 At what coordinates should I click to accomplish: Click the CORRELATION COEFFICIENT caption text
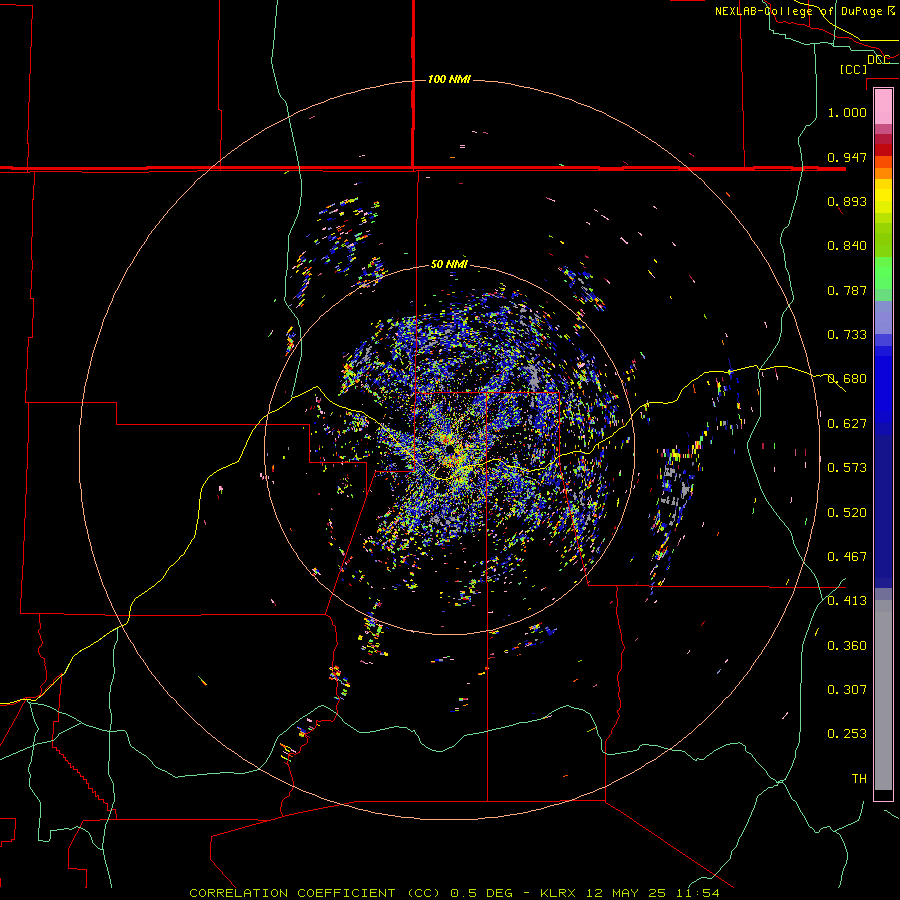pos(292,893)
